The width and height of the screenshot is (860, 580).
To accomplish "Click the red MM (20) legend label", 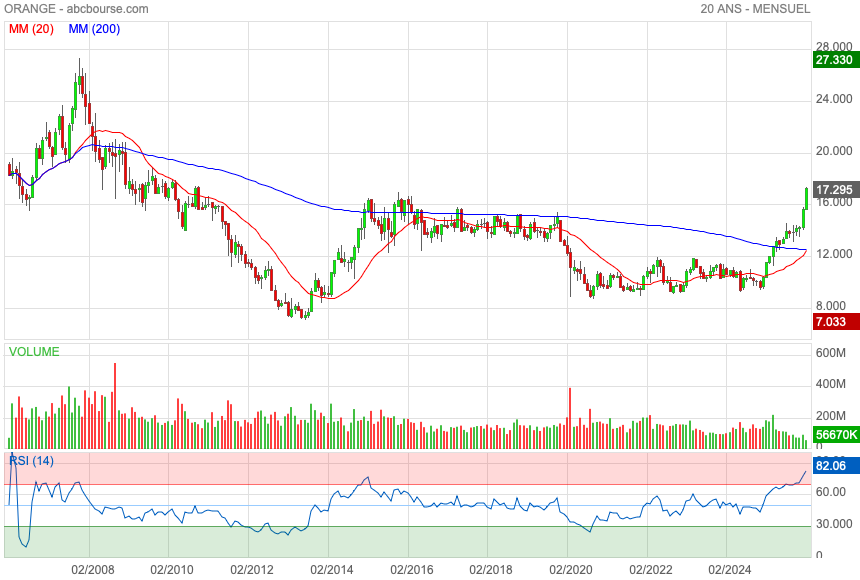I will 31,29.
